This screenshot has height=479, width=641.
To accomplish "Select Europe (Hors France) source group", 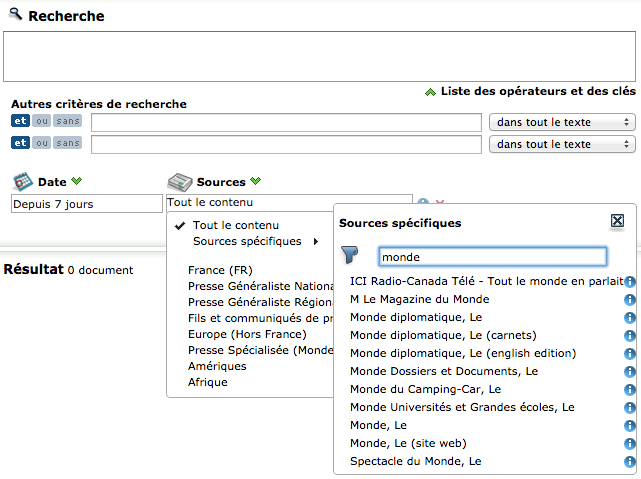I will (x=247, y=334).
